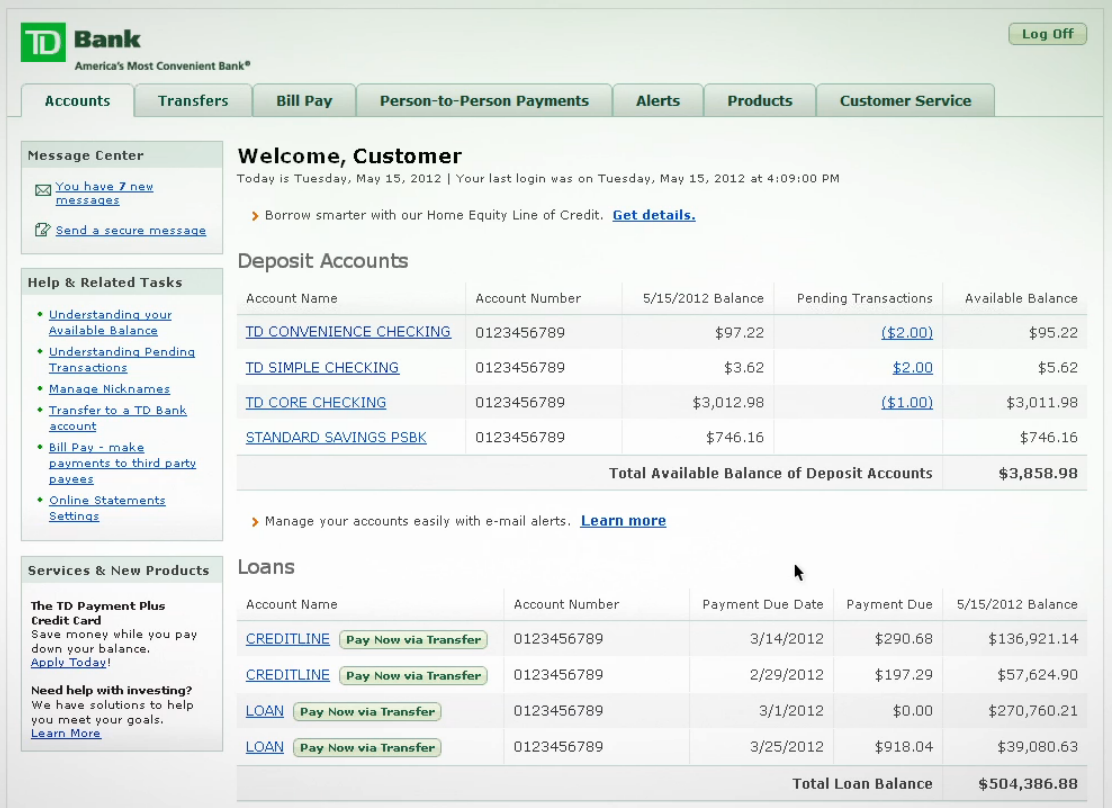
Task: Click the 'Pending Transactions' column header
Action: point(864,298)
